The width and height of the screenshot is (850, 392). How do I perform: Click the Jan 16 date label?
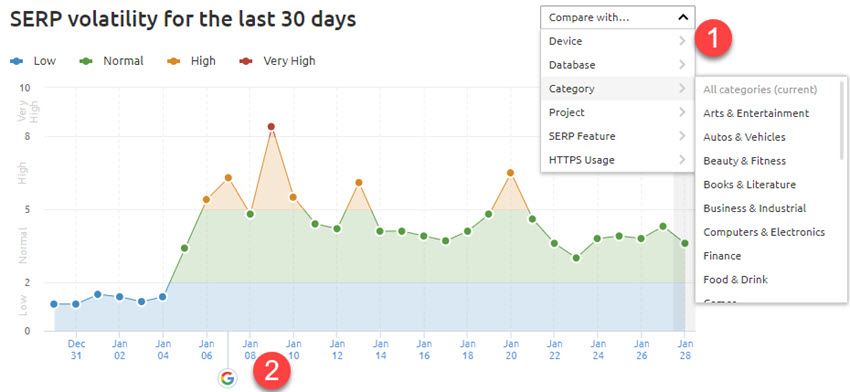point(424,350)
